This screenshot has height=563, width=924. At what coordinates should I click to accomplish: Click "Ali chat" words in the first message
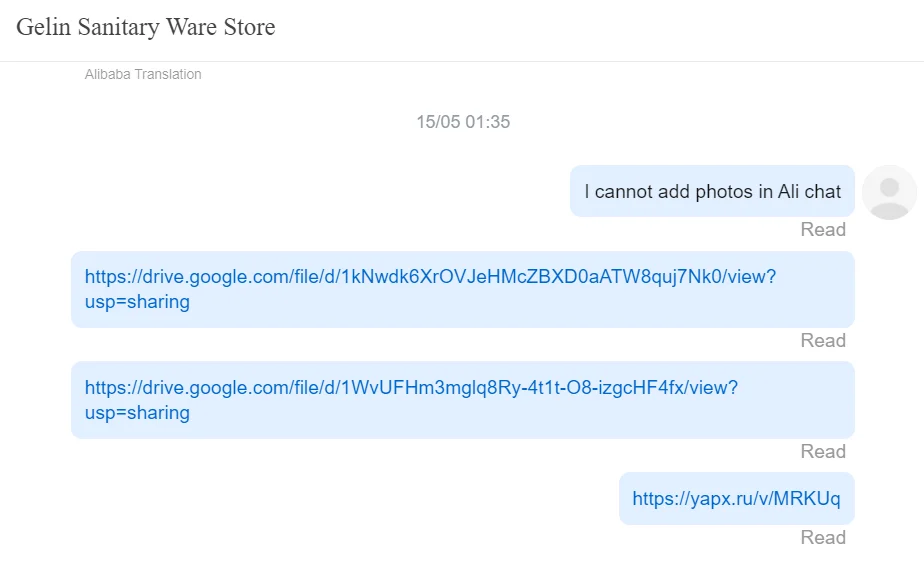(809, 191)
